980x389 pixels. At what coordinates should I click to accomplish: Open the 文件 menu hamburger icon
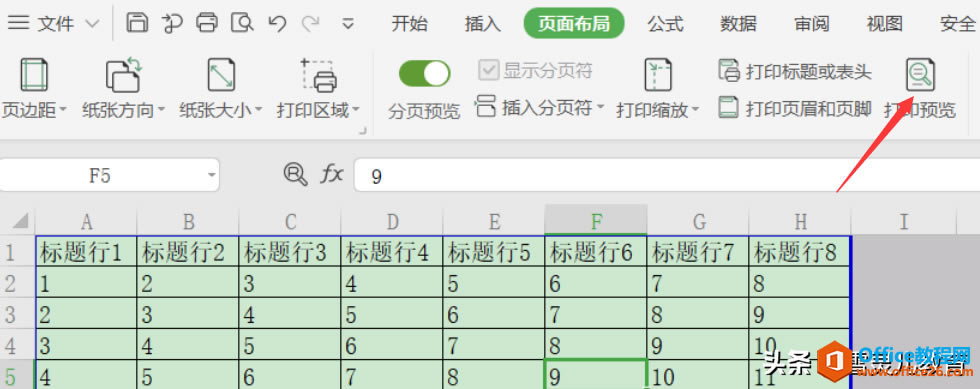click(19, 24)
